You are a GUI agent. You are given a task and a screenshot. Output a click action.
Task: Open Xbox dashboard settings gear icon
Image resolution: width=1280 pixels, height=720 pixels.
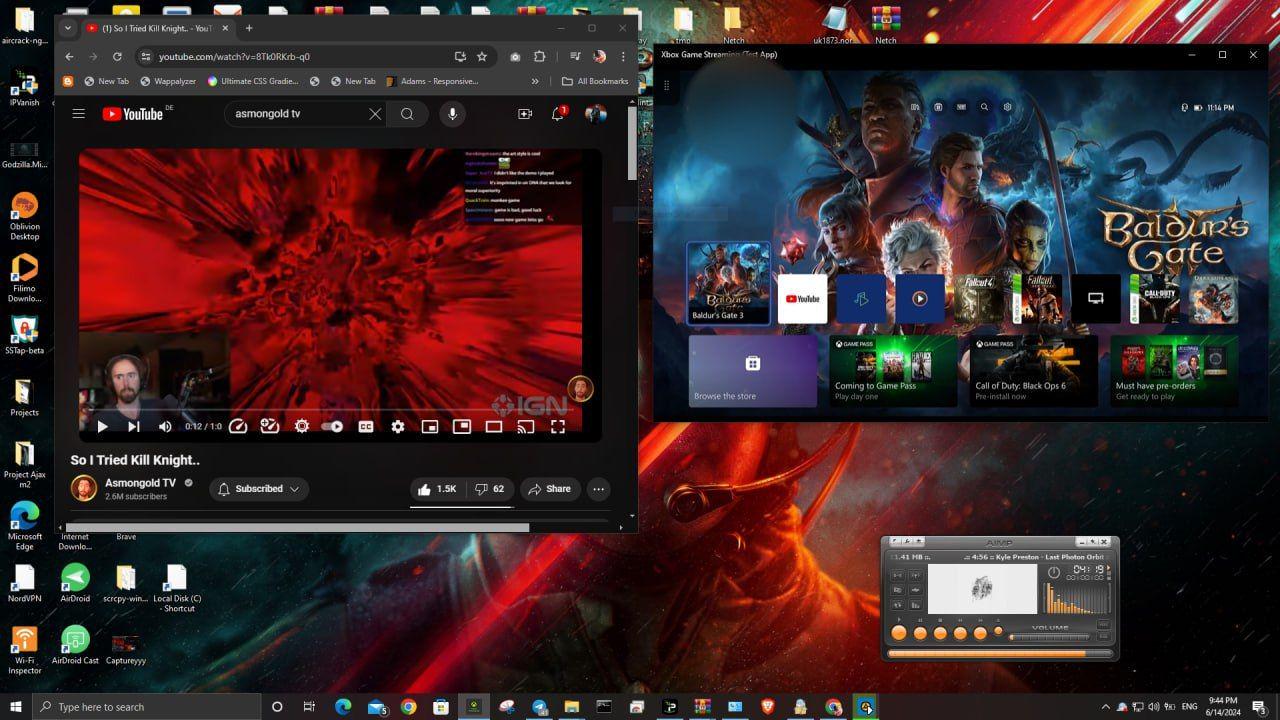click(1007, 107)
